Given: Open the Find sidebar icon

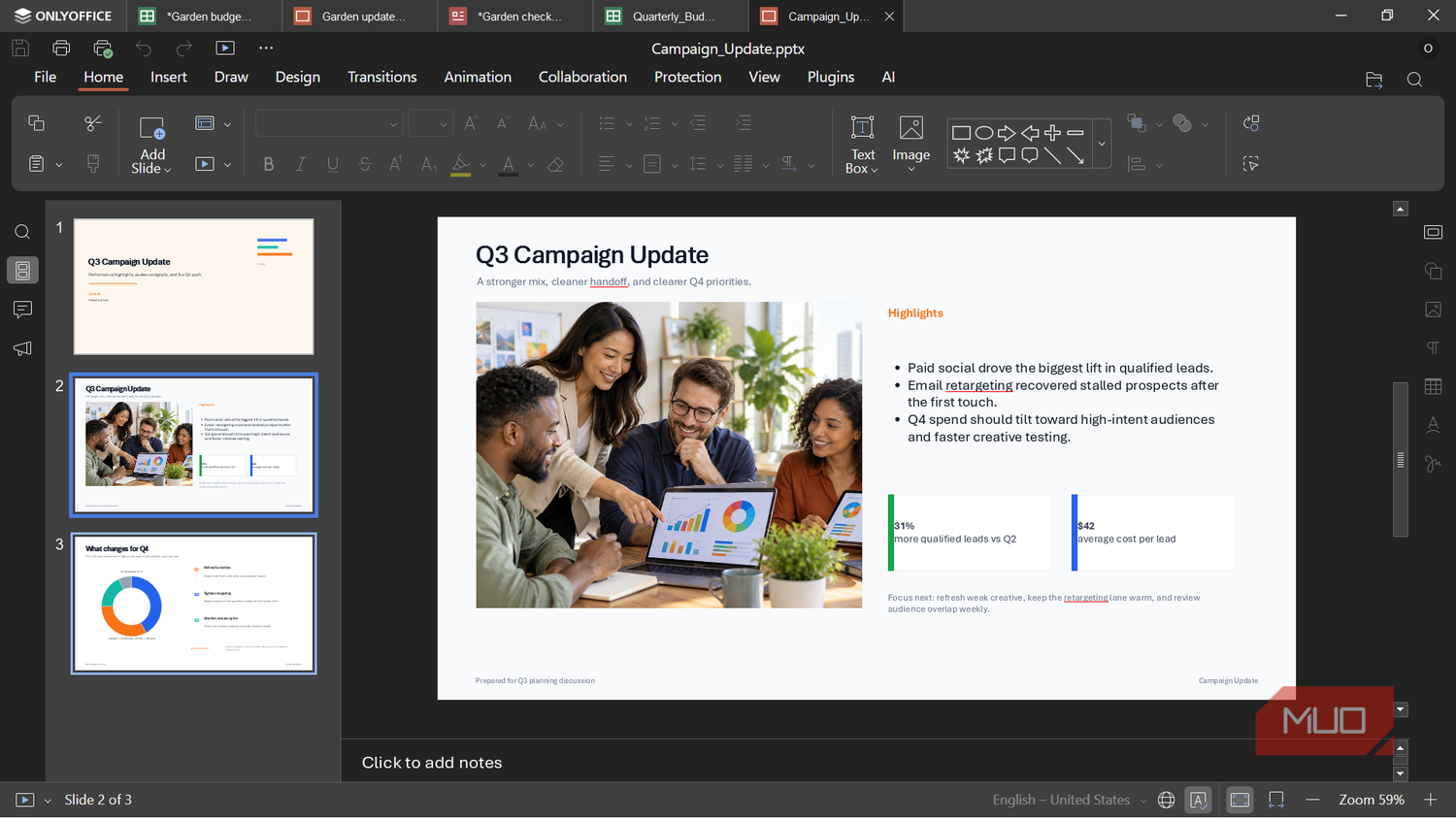Looking at the screenshot, I should click(22, 232).
